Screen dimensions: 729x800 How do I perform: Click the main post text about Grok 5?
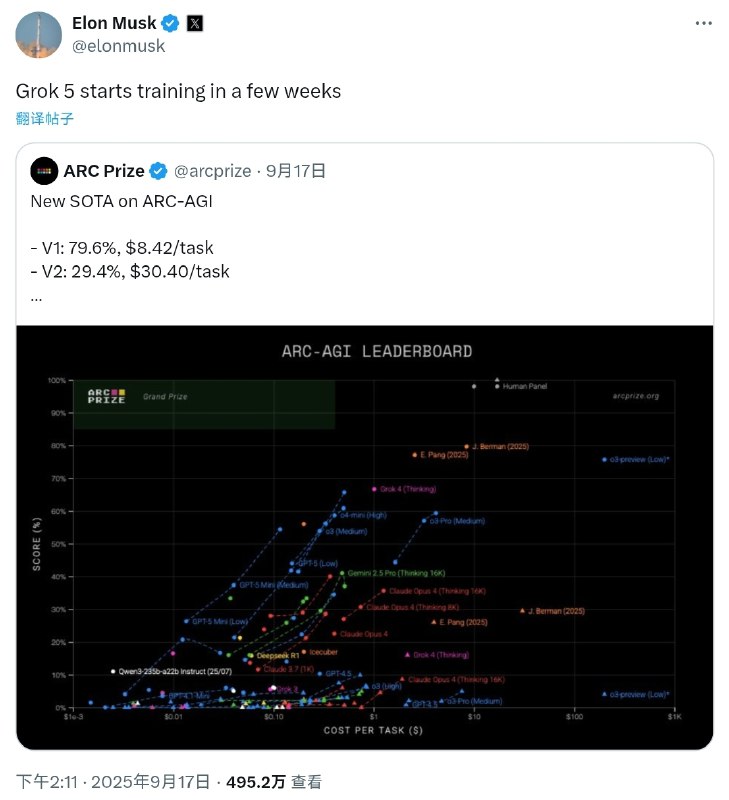(179, 91)
